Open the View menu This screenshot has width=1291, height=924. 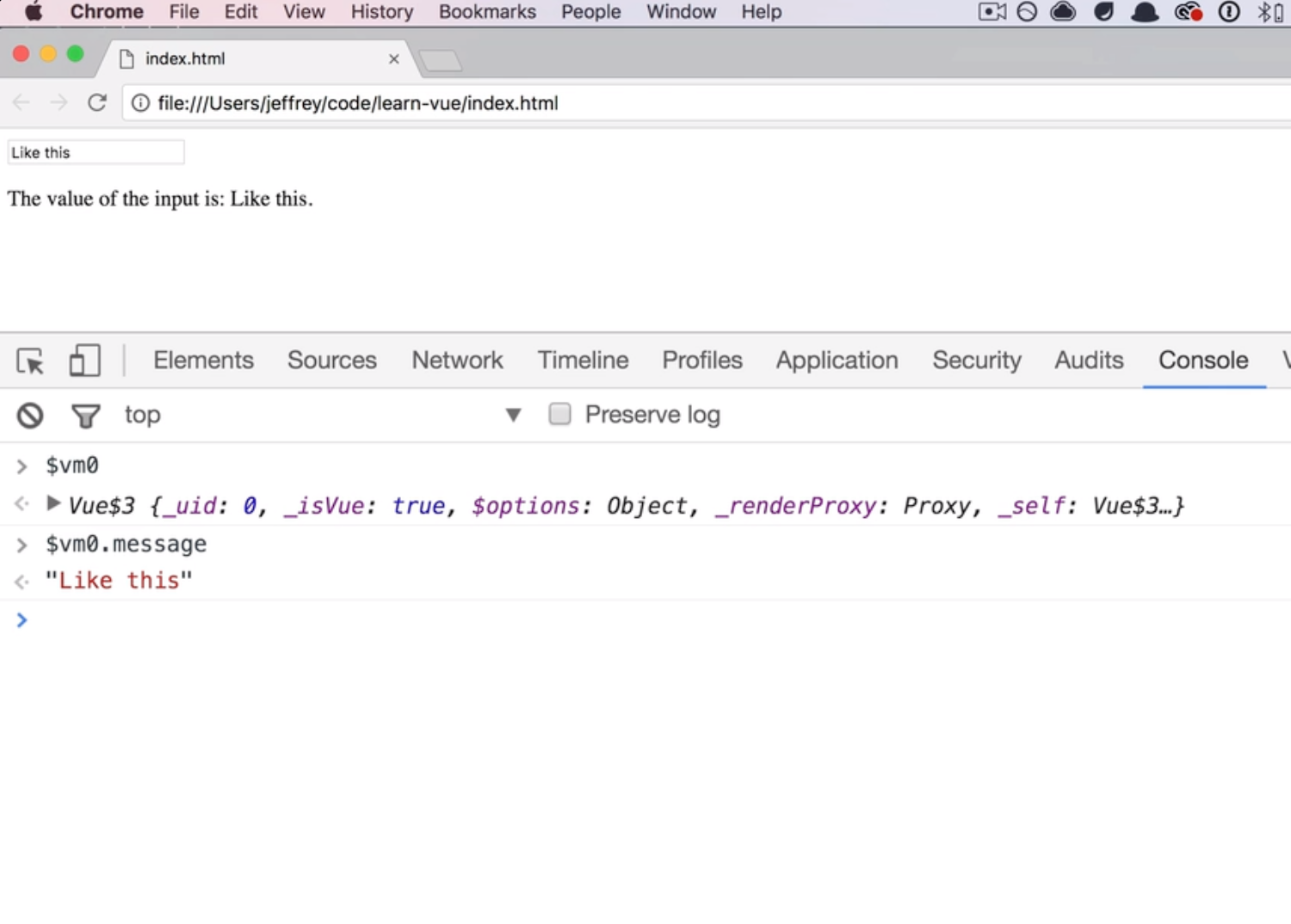click(x=305, y=12)
